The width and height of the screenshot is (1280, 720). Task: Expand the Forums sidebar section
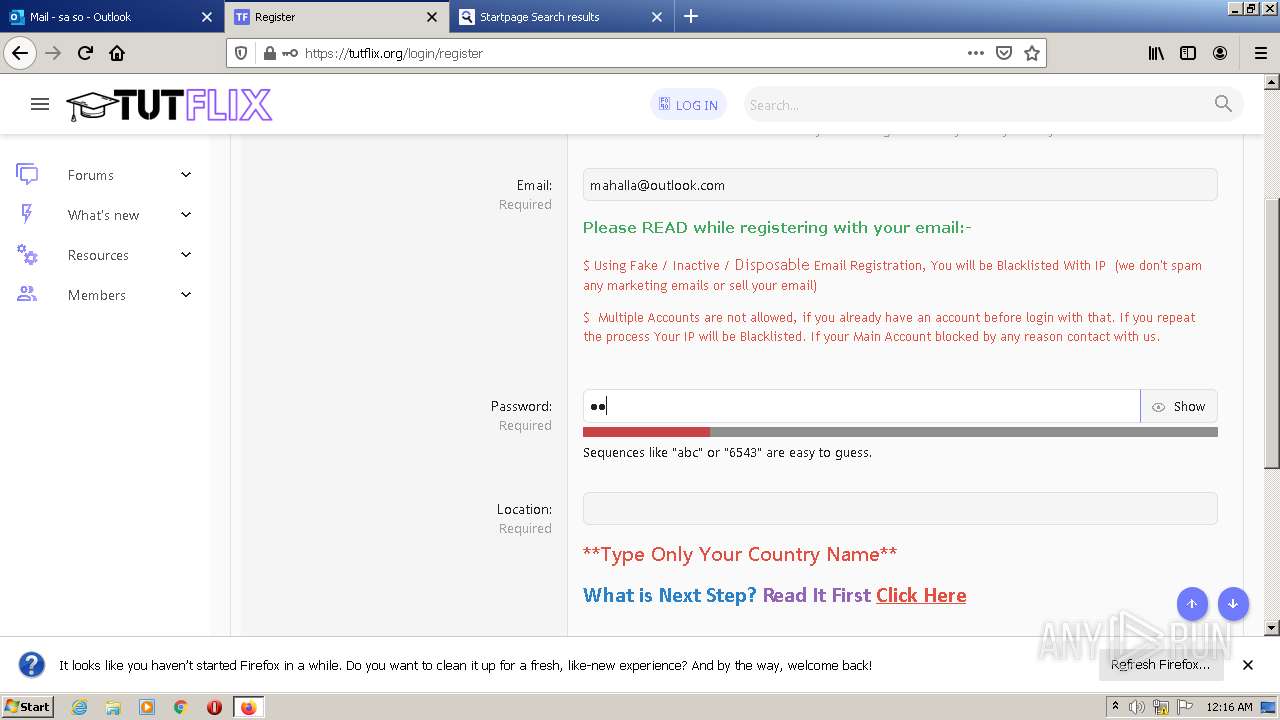coord(186,174)
